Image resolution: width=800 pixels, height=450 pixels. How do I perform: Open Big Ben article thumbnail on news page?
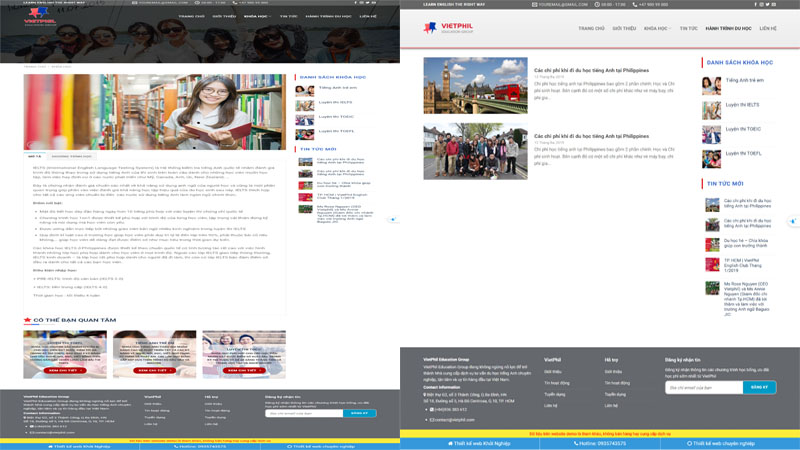pos(476,85)
